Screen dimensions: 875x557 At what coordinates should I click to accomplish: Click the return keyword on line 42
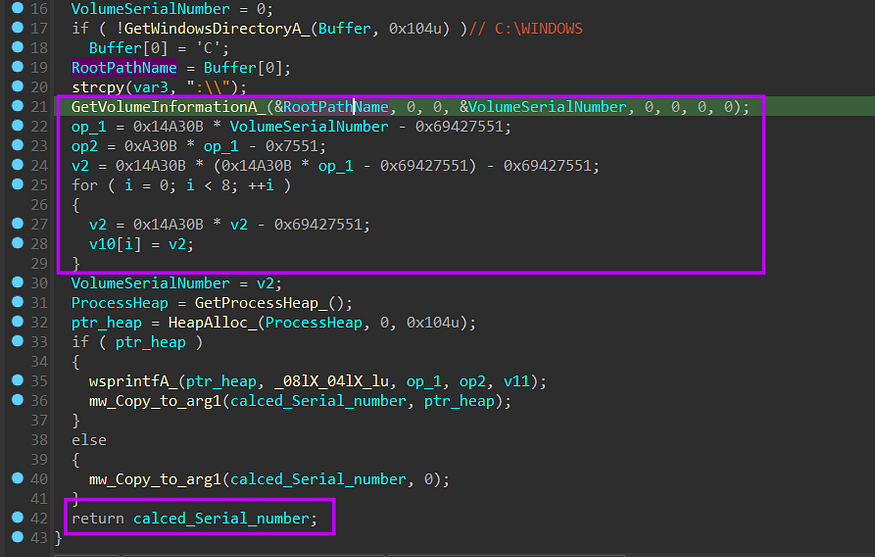coord(98,518)
